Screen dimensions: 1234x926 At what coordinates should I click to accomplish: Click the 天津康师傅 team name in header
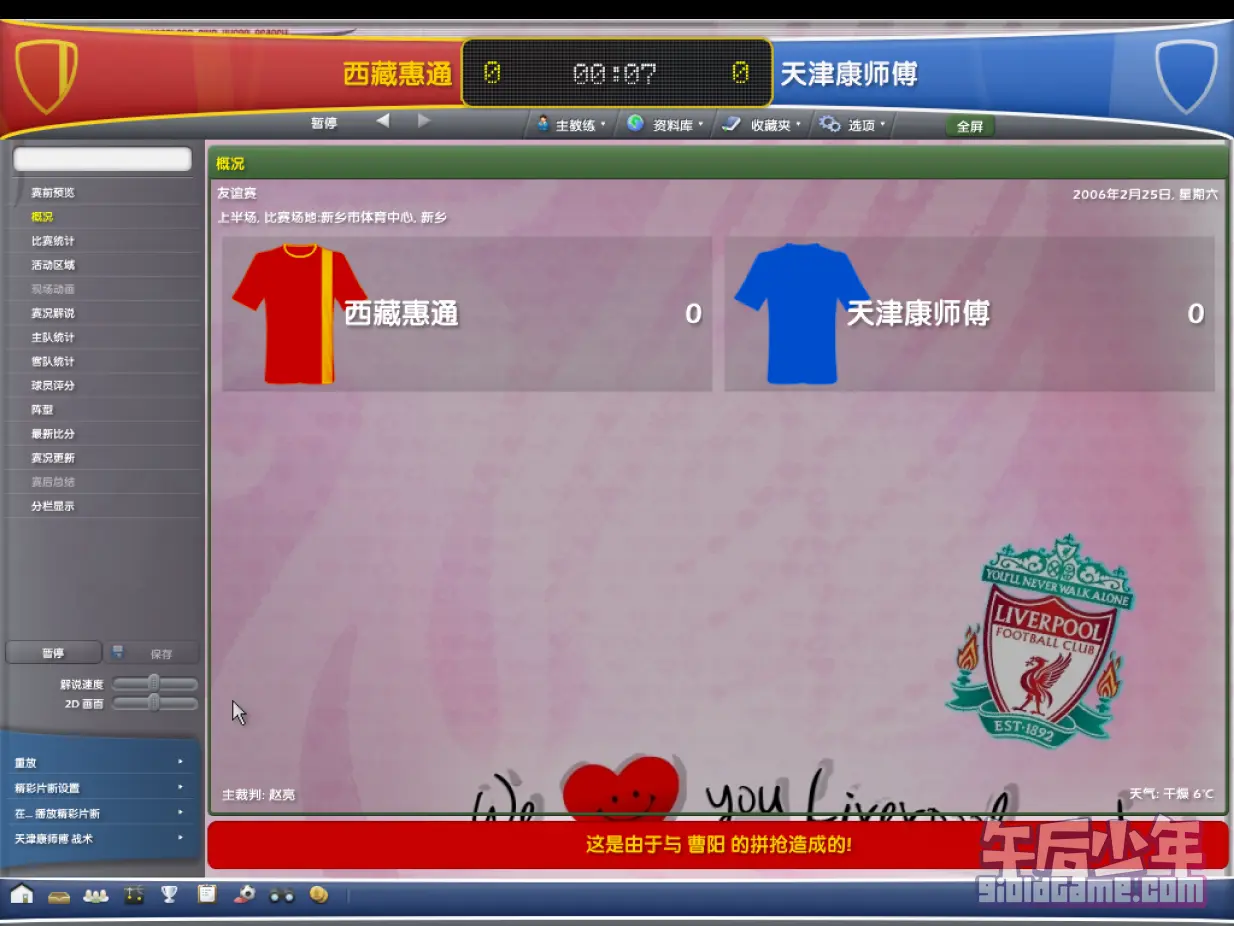tap(849, 73)
